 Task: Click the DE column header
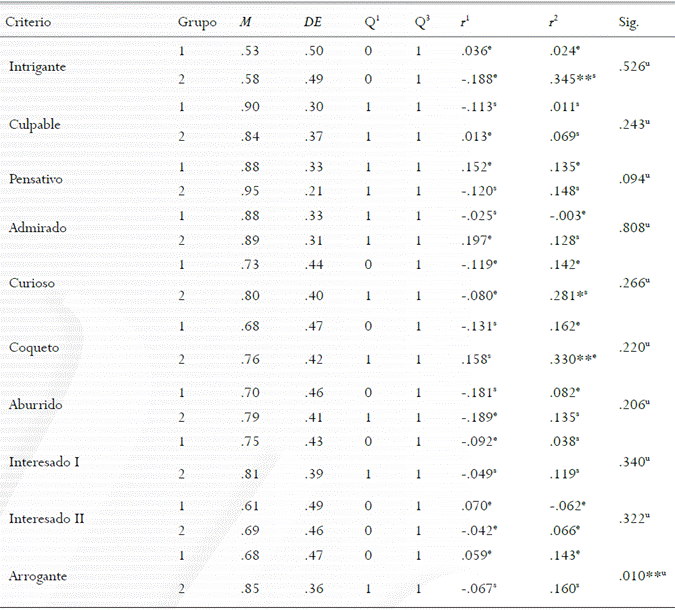click(314, 21)
